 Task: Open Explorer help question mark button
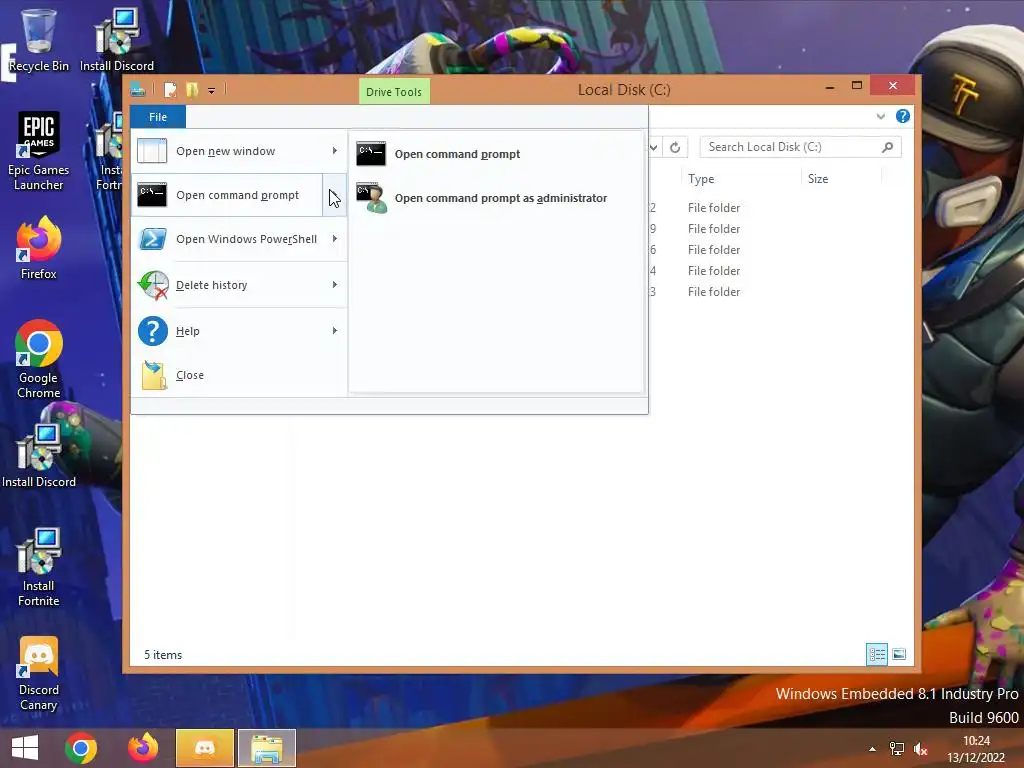coord(903,116)
